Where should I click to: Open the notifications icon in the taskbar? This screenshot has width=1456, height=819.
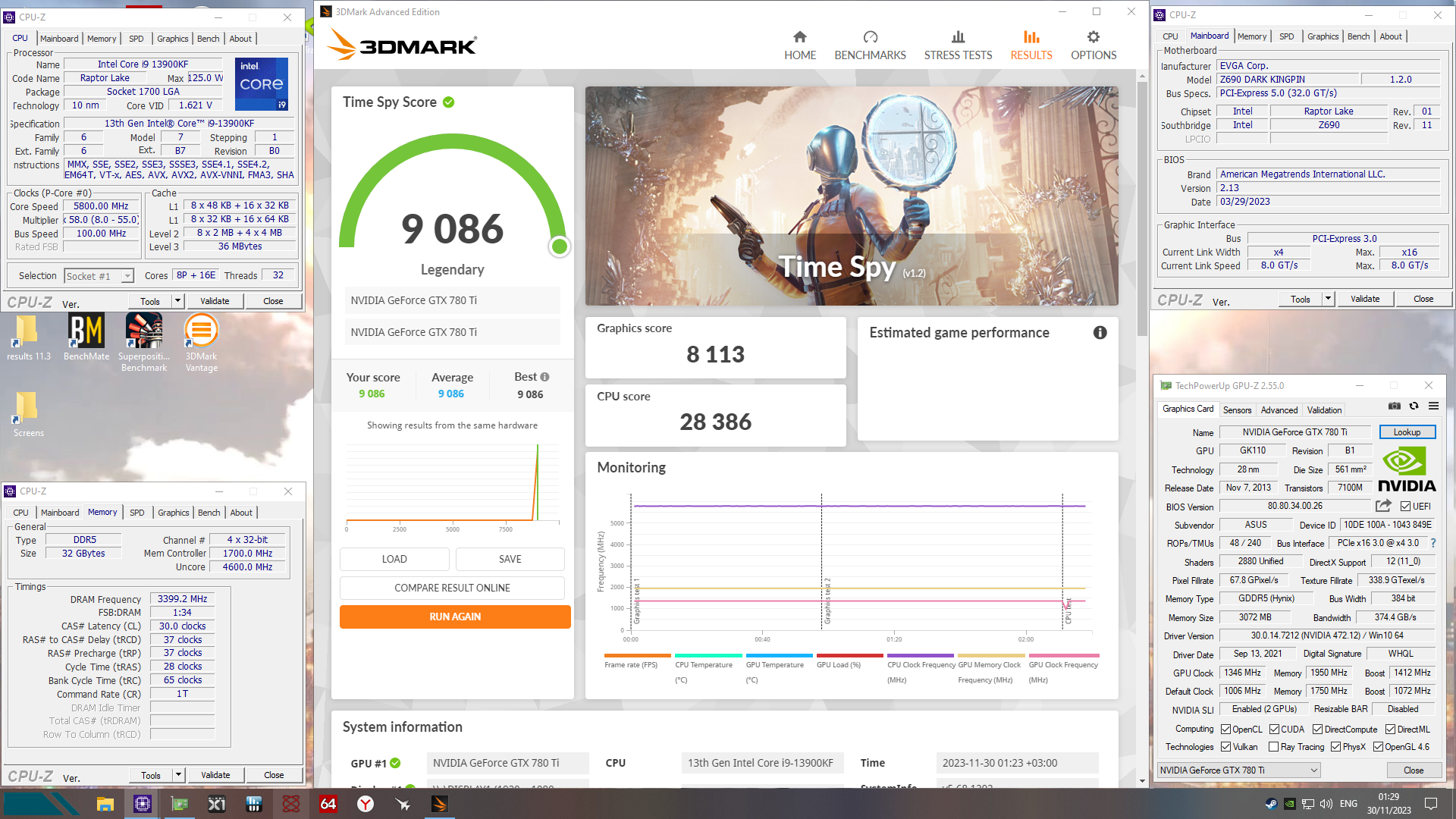click(x=1431, y=804)
